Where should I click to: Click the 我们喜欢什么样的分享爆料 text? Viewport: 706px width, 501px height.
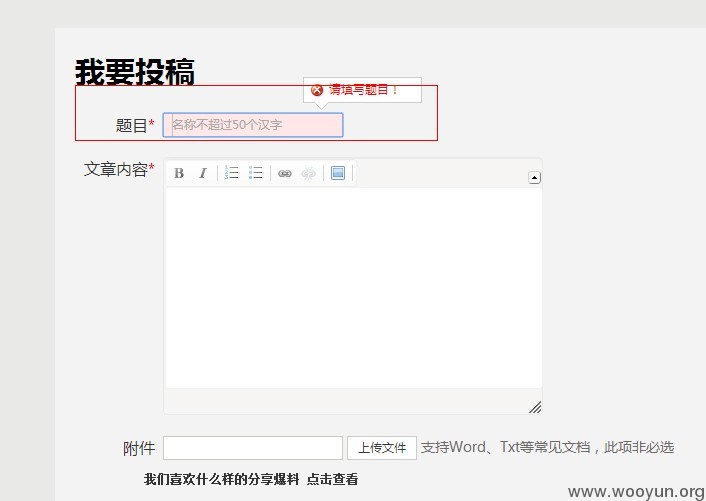(x=221, y=479)
